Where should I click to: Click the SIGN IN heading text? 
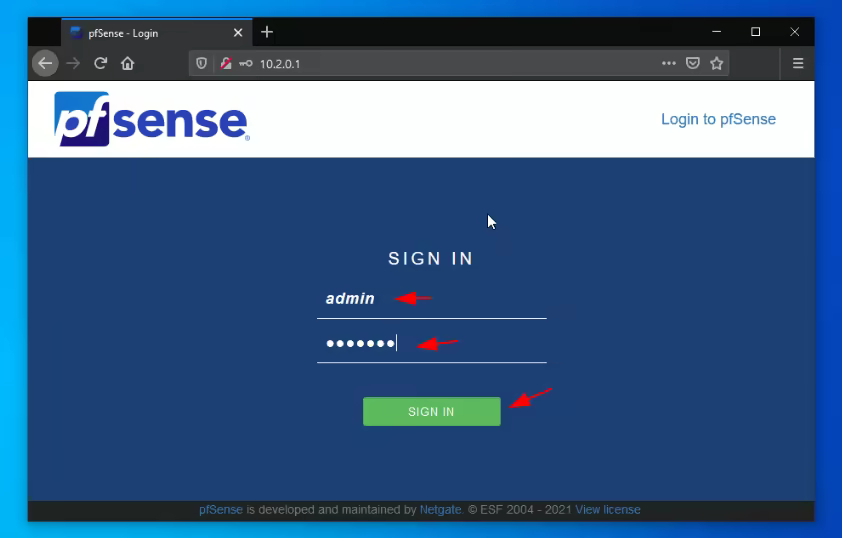(431, 259)
